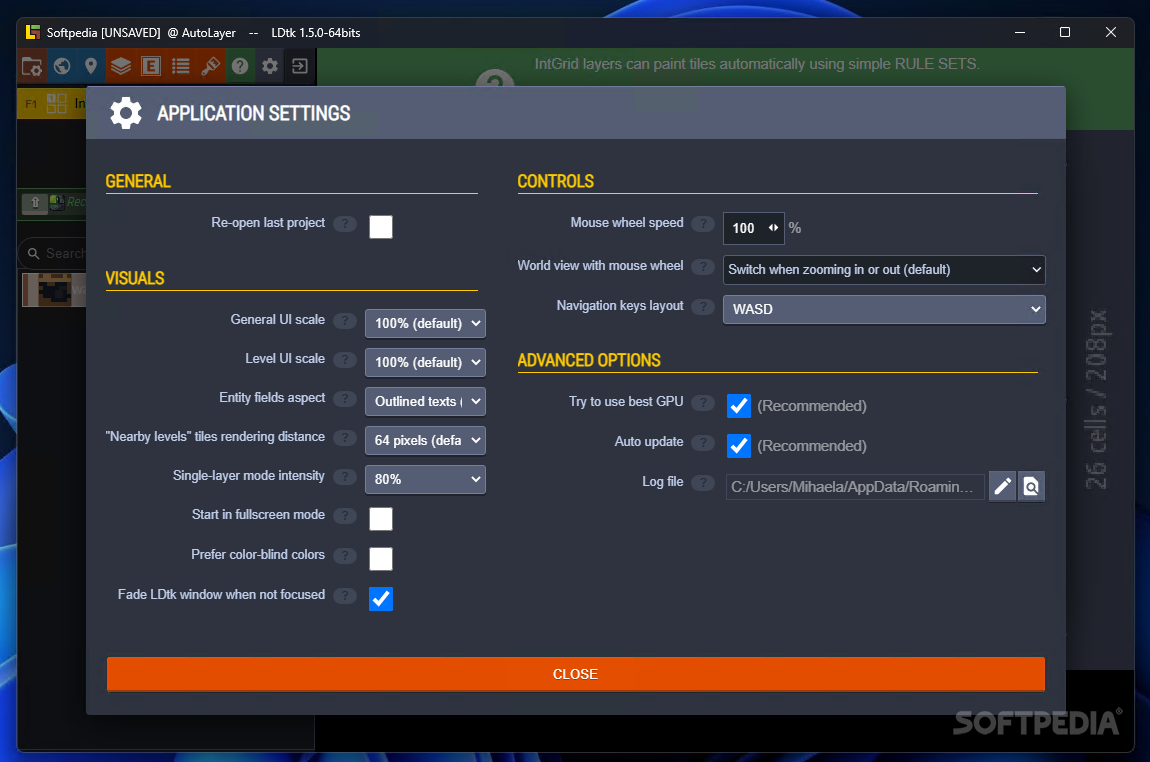Show help for Navigation keys layout
Screen dimensions: 1150x762
(703, 307)
